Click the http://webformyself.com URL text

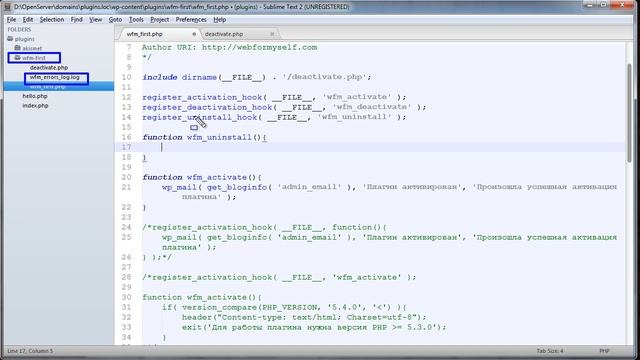tap(259, 47)
